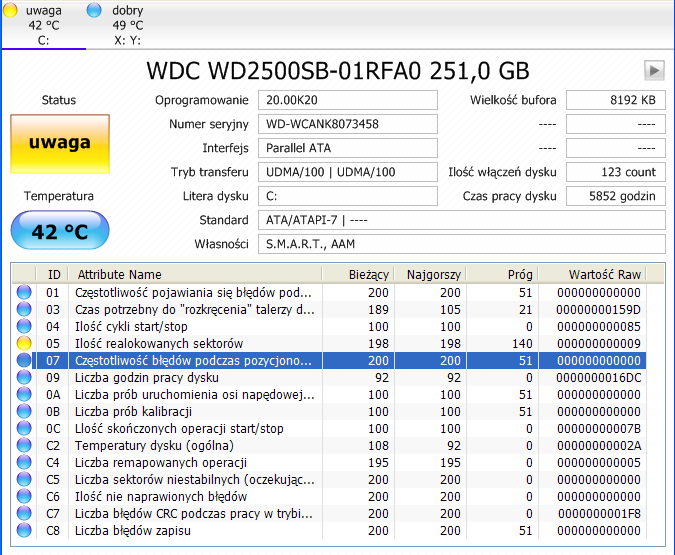Click the blue status dot of attribute C5

24,479
